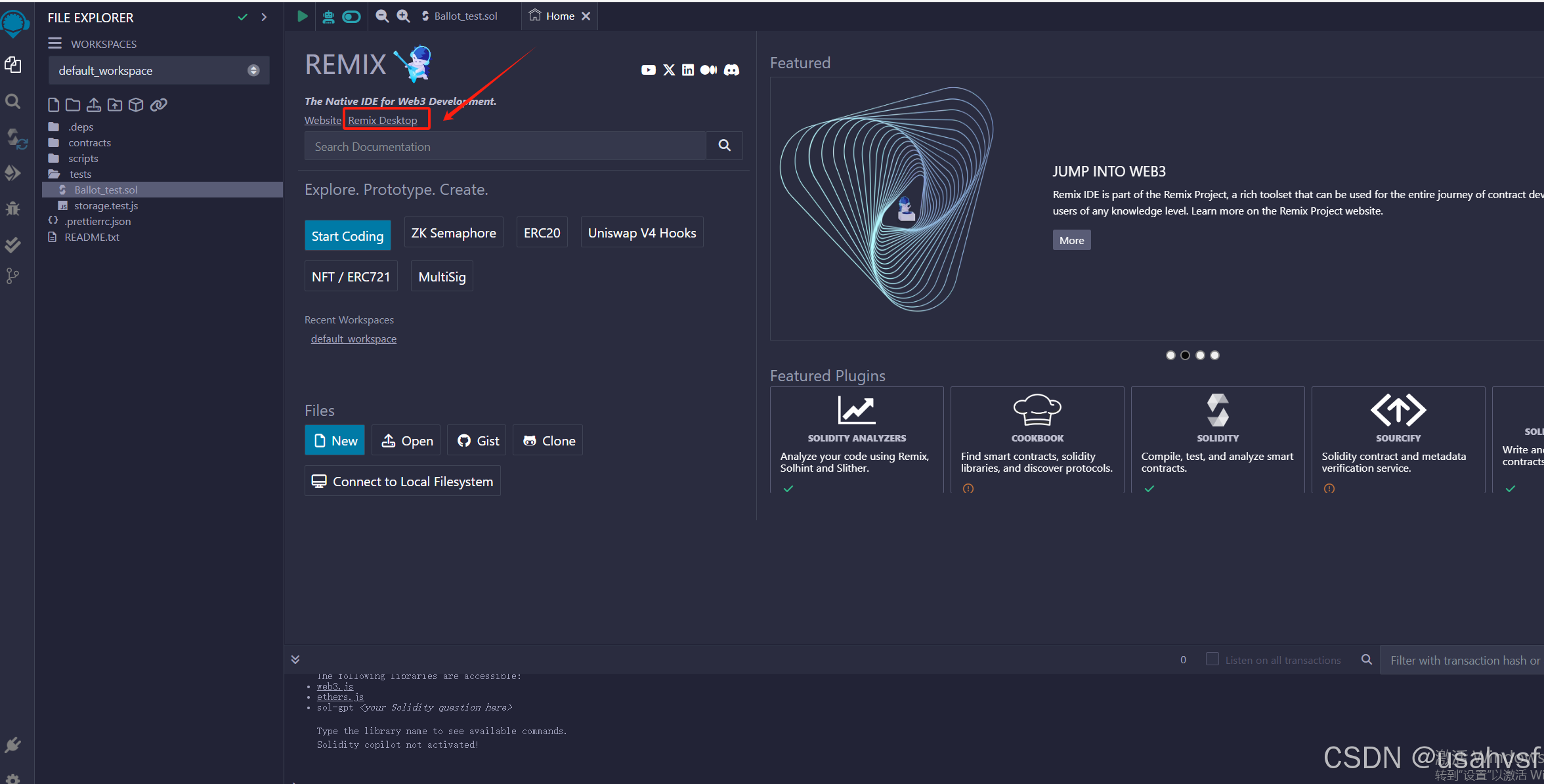This screenshot has height=784, width=1544.
Task: Open the Deploy & Run transactions panel
Action: click(x=13, y=173)
